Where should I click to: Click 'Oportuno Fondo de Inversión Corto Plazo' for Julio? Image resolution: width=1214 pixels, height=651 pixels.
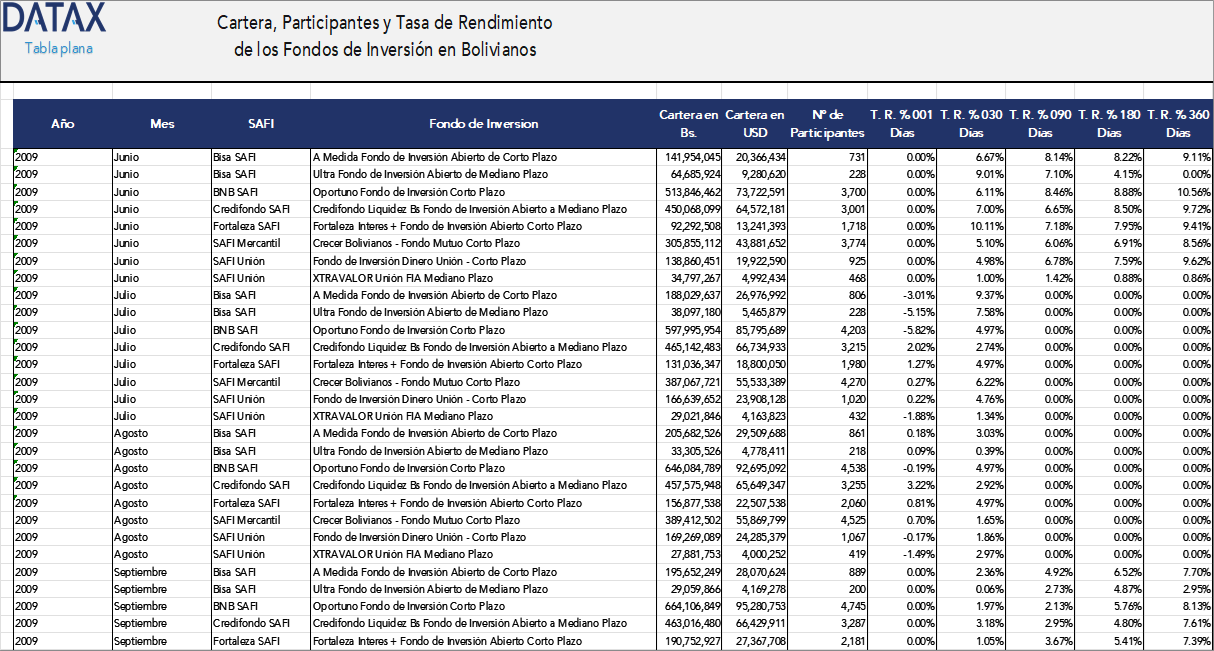[x=400, y=329]
